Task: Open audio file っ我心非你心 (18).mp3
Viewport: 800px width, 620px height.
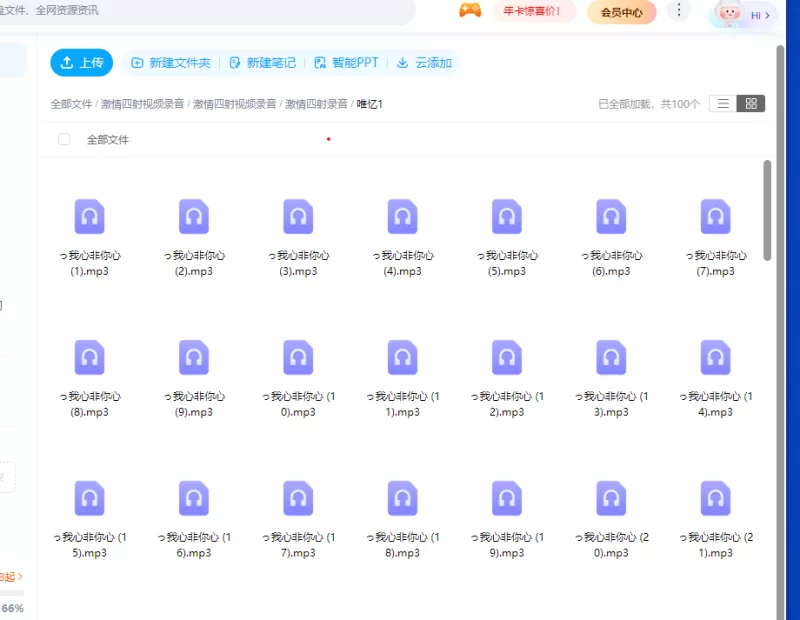Action: tap(403, 519)
